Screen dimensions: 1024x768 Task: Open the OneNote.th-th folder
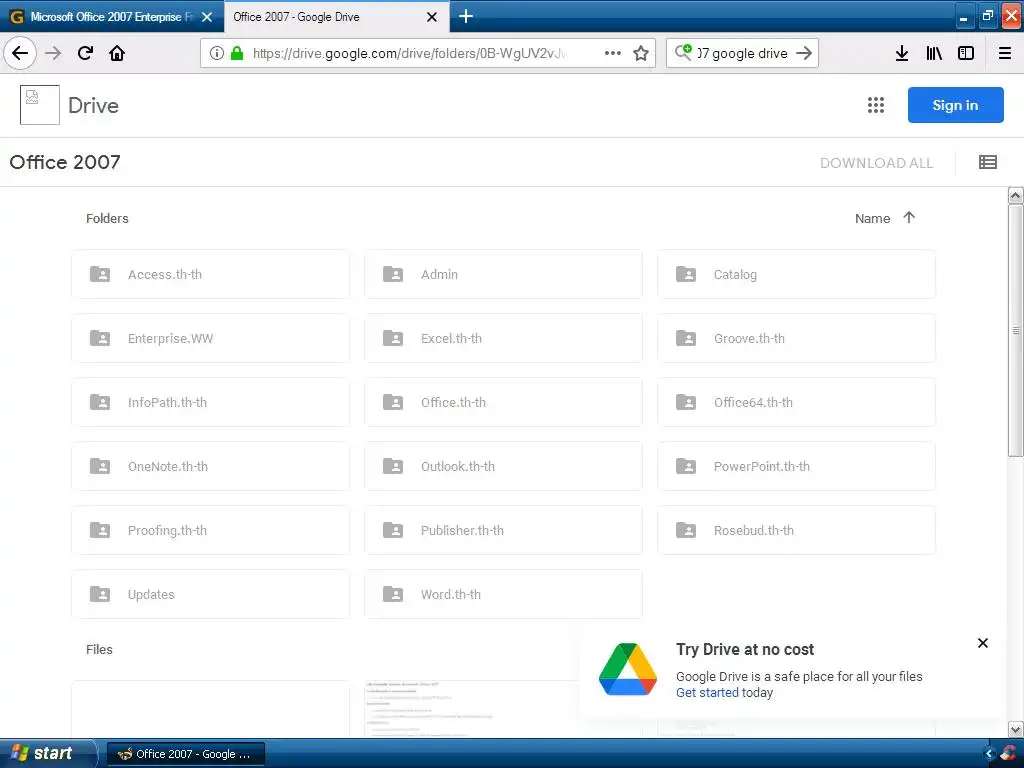[210, 466]
